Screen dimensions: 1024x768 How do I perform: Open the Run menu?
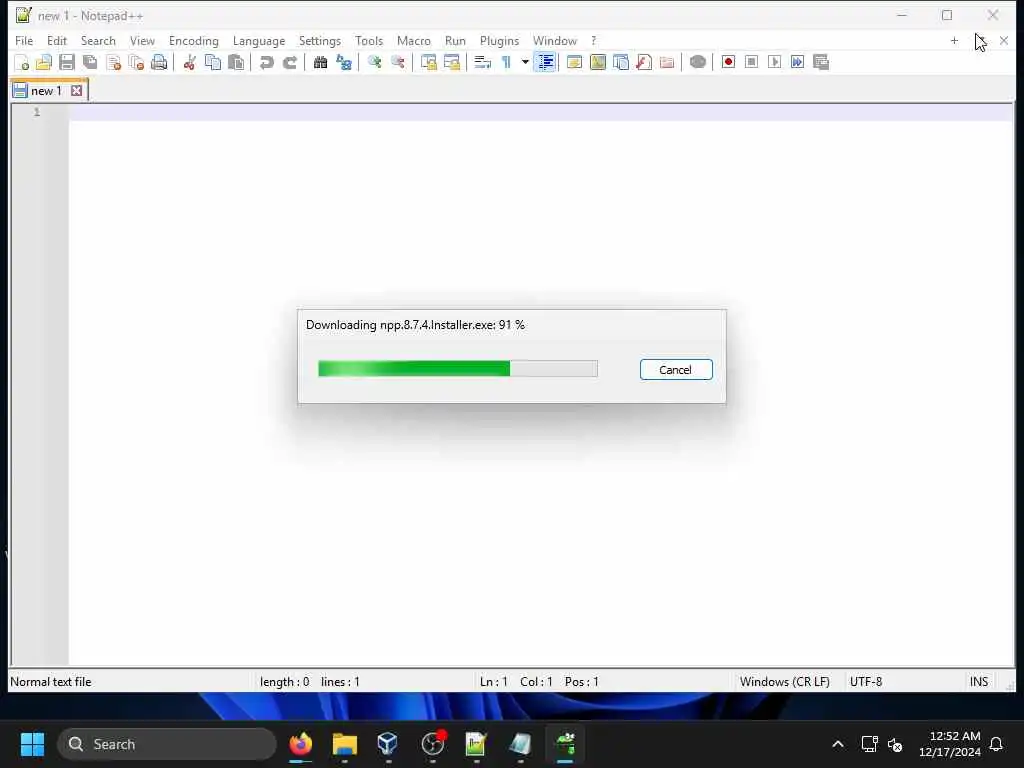tap(455, 40)
